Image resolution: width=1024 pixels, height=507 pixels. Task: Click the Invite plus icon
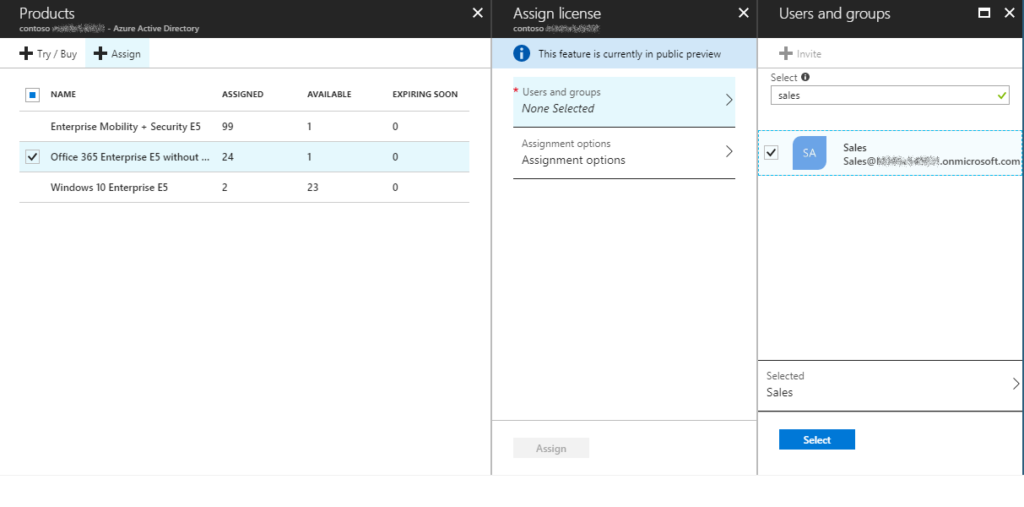tap(786, 54)
